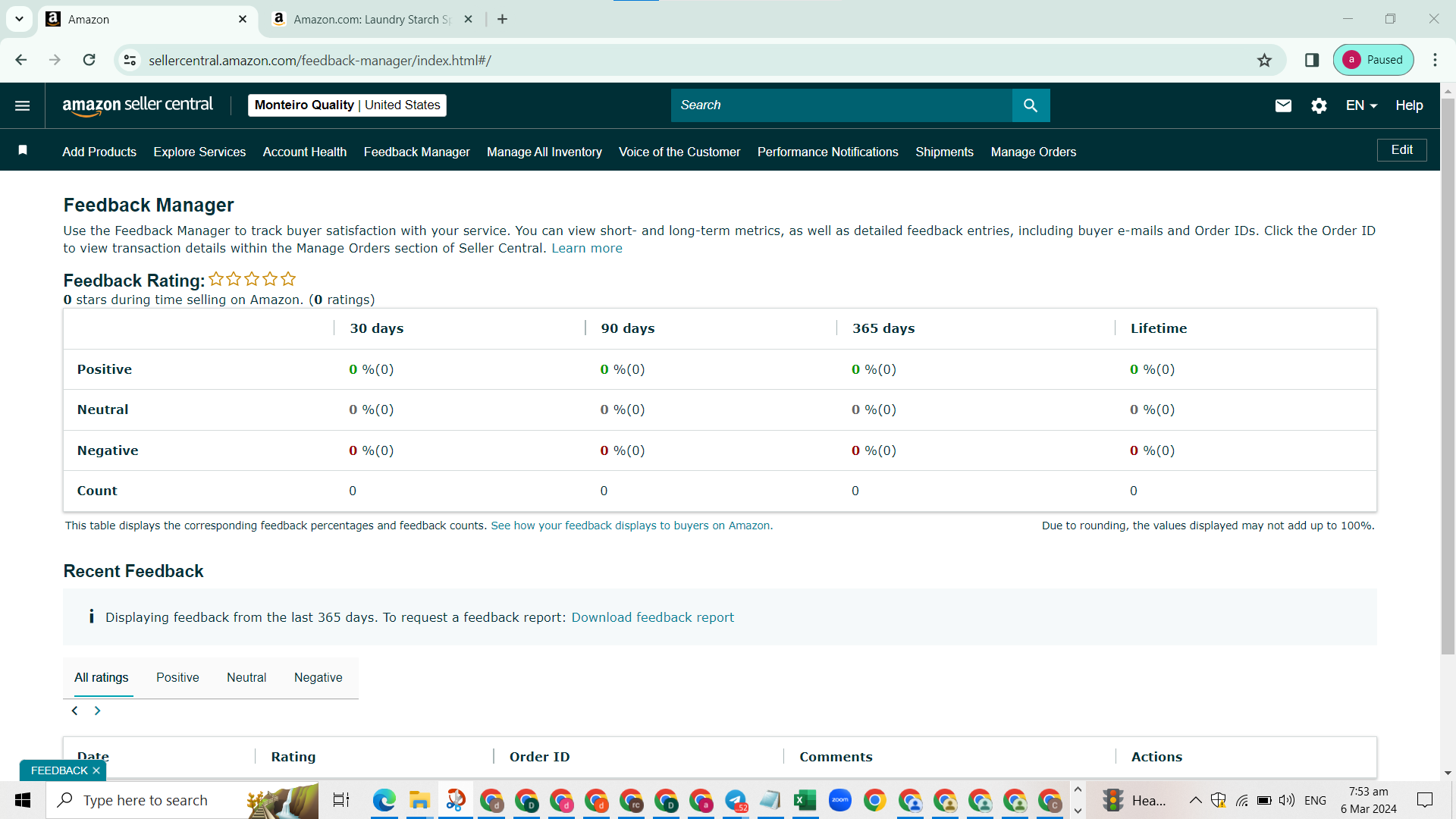
Task: Go to previous feedback page arrow
Action: [x=74, y=711]
